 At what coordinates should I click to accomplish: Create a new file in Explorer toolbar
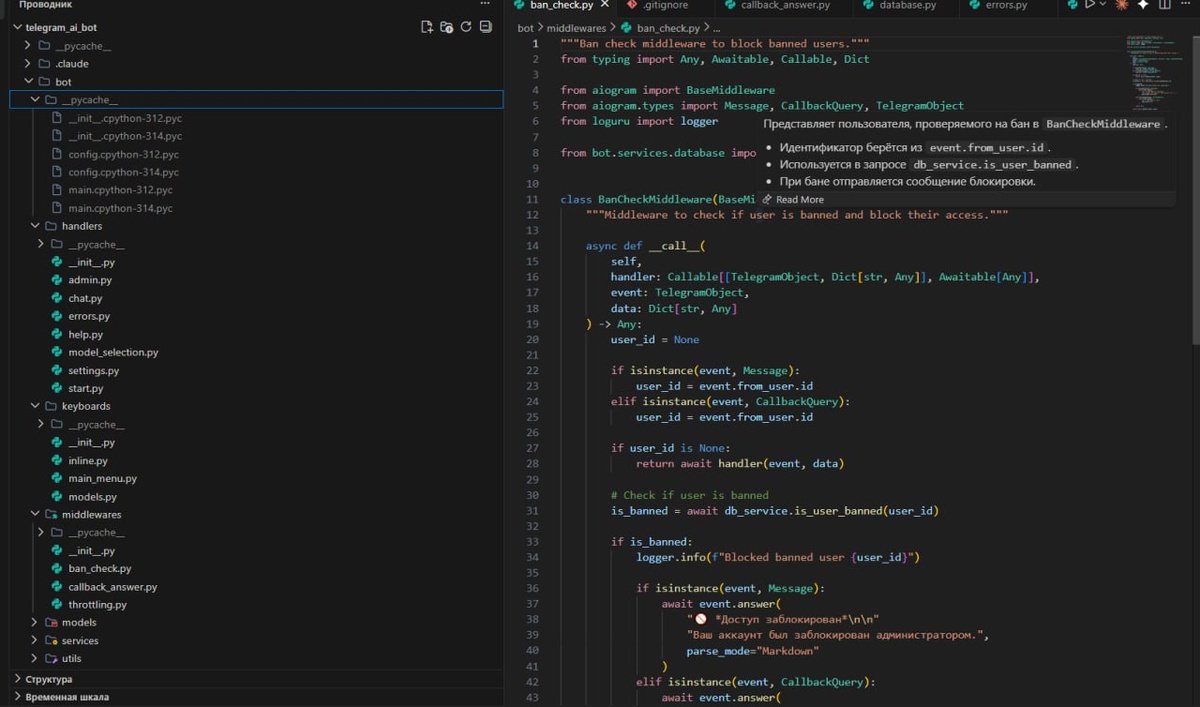tap(427, 27)
